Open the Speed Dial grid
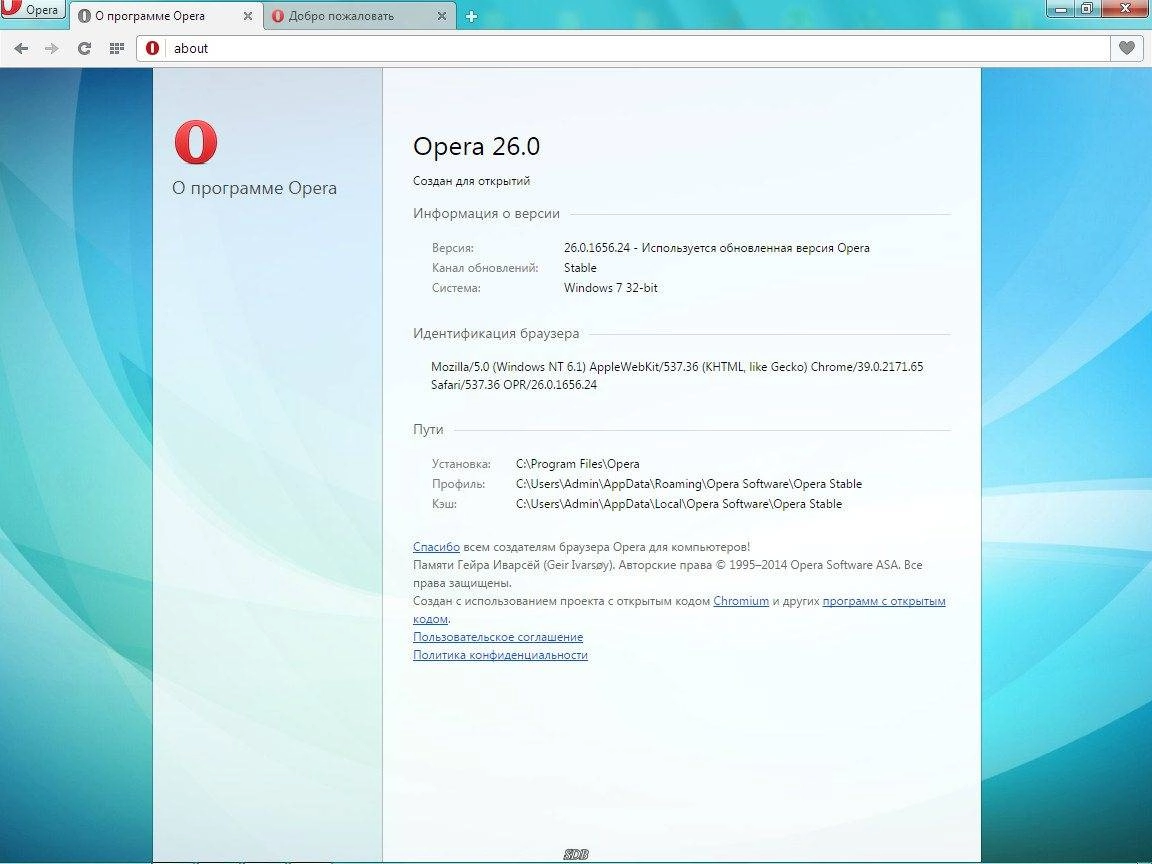The image size is (1152, 864). [x=116, y=48]
